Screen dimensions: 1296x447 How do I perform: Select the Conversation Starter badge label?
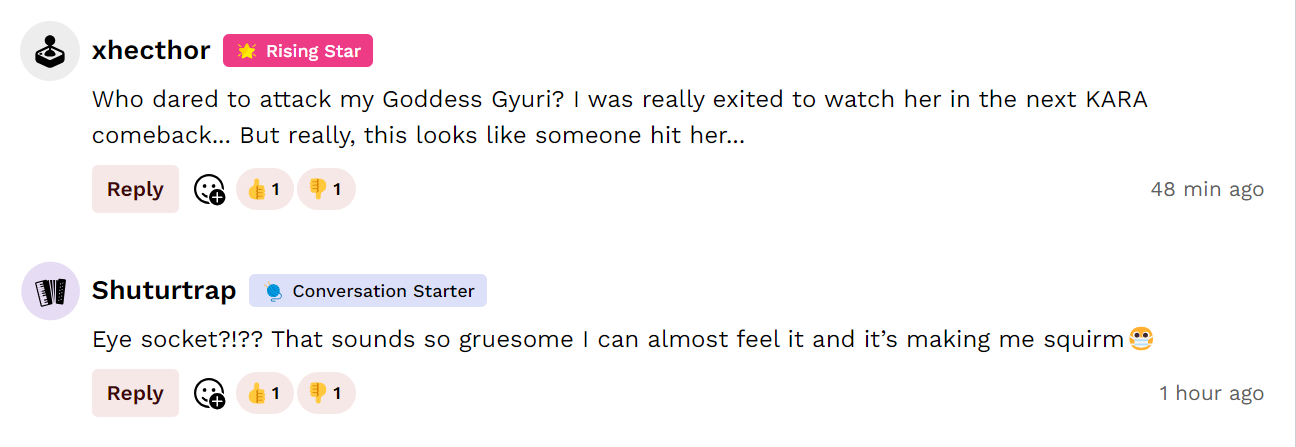click(x=383, y=291)
